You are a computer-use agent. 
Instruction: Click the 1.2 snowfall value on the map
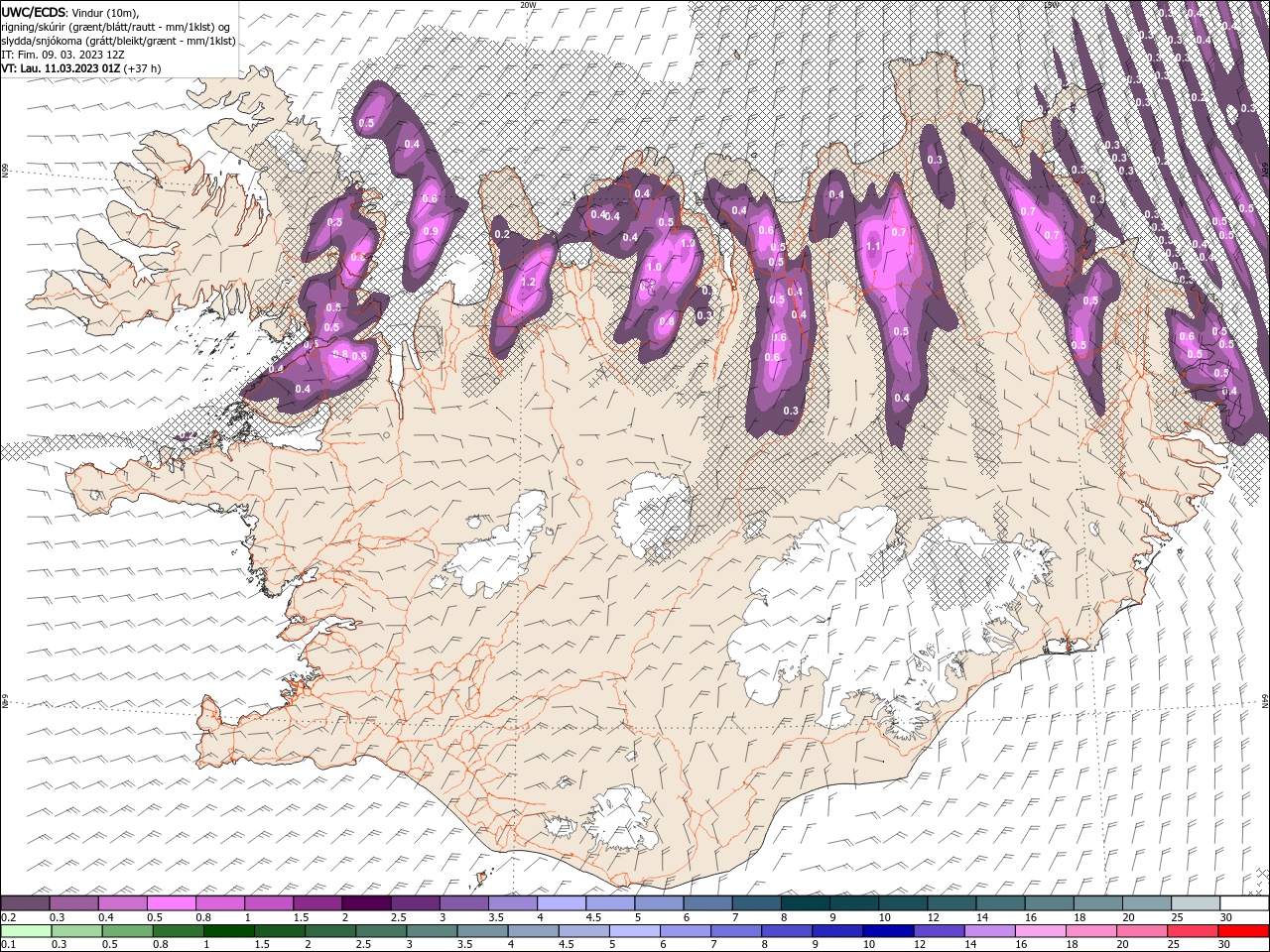pos(528,283)
